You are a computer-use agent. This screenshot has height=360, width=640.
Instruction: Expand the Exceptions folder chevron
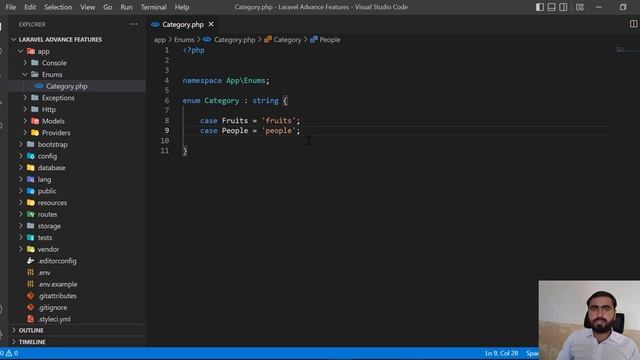pyautogui.click(x=25, y=98)
